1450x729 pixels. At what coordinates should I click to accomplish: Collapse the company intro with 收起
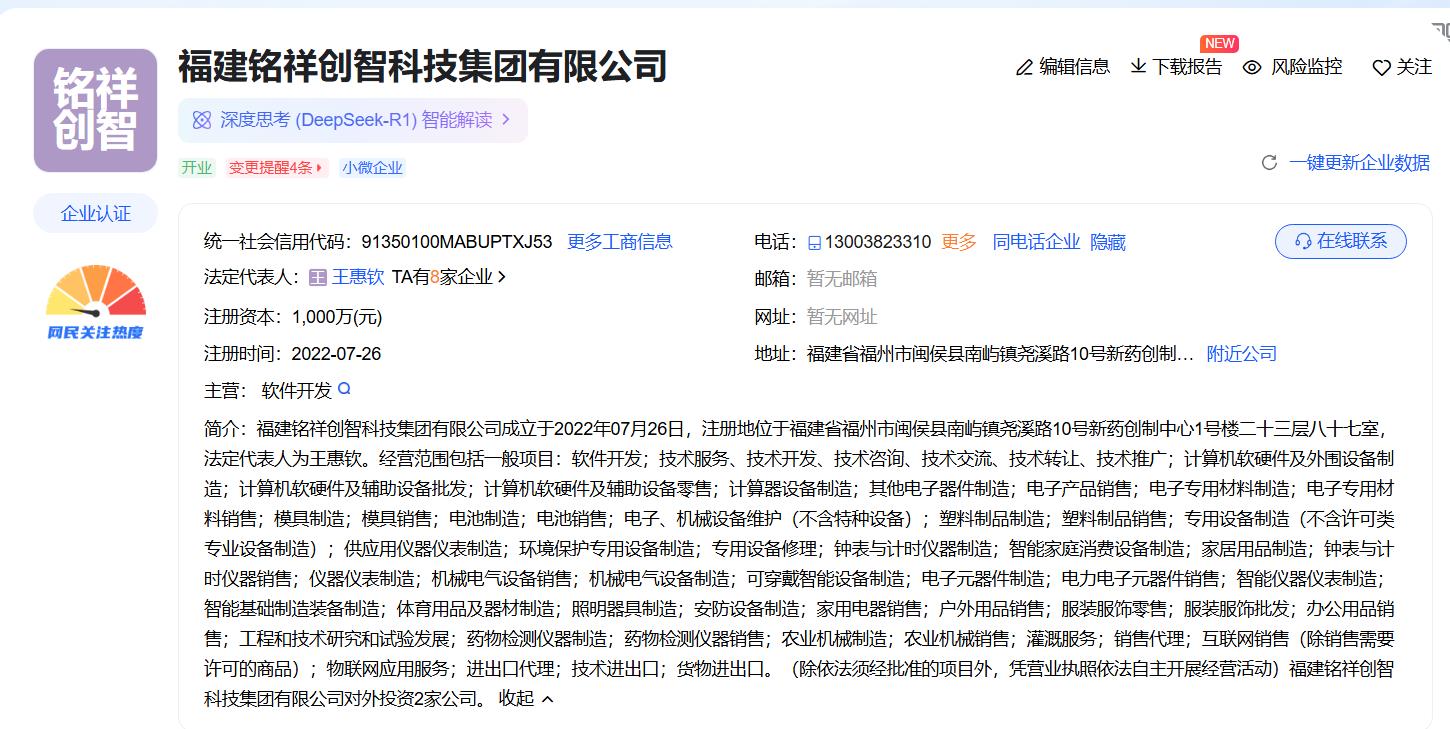click(526, 699)
